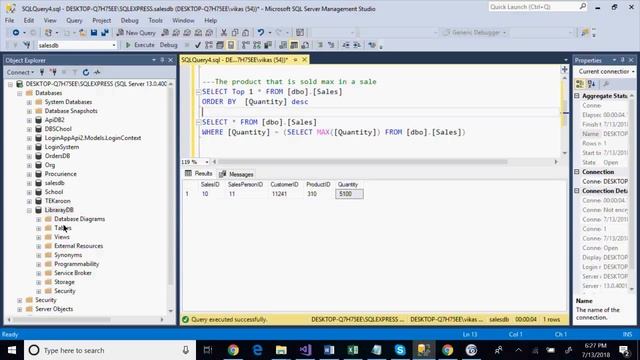Collapse the Connection Details section in Properties
This screenshot has width=640, height=360.
577,191
